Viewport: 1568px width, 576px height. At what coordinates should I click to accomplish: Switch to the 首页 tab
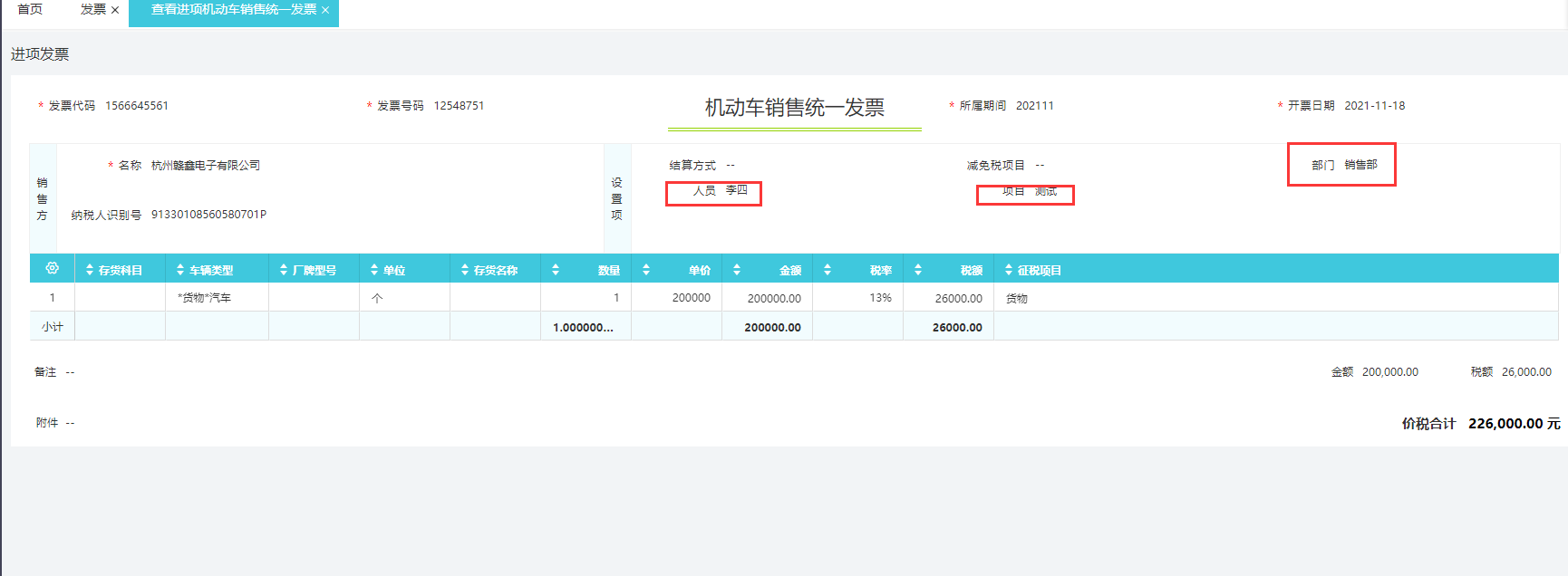(x=30, y=9)
